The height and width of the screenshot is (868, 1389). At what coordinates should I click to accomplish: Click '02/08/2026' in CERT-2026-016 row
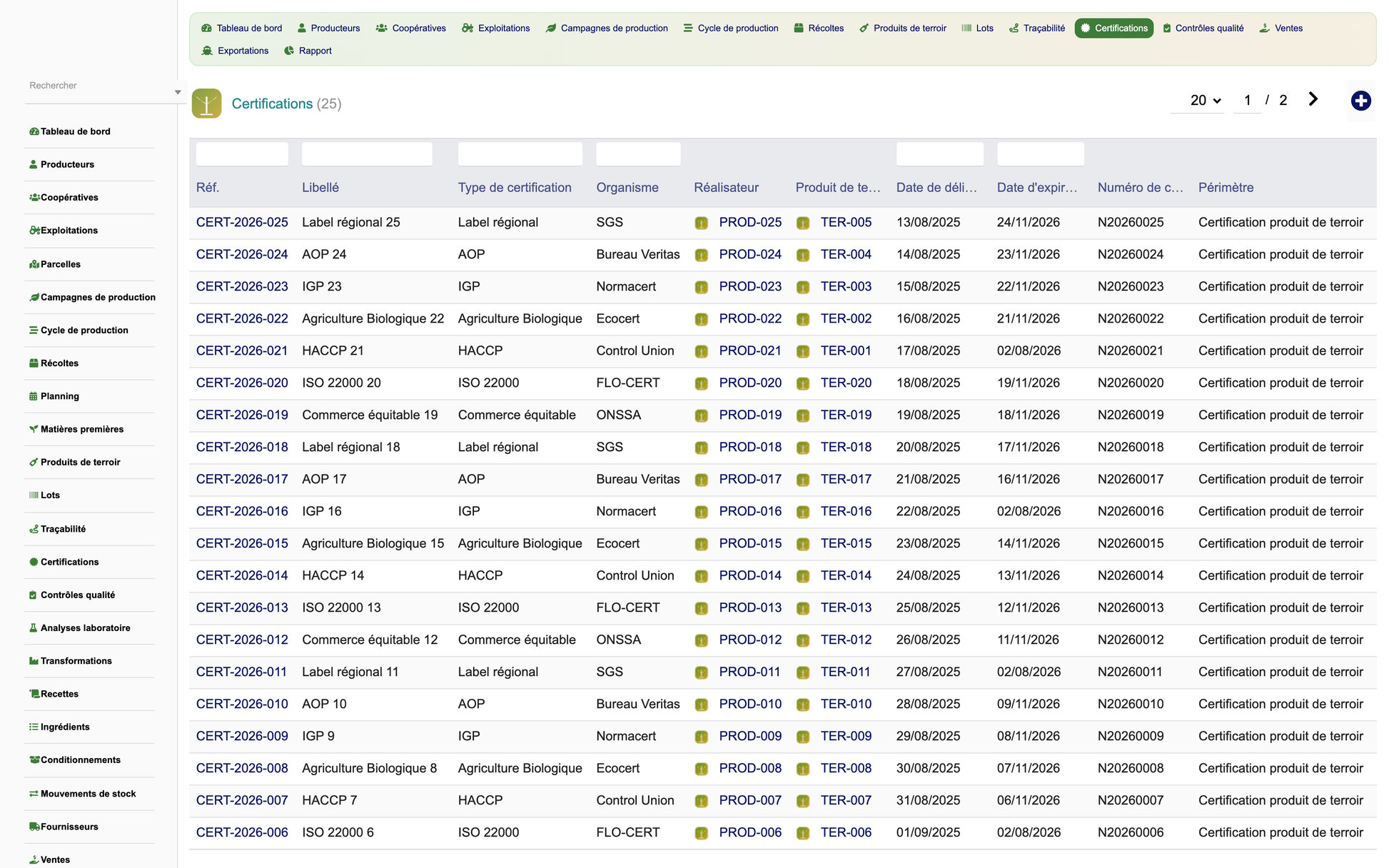pyautogui.click(x=1029, y=512)
